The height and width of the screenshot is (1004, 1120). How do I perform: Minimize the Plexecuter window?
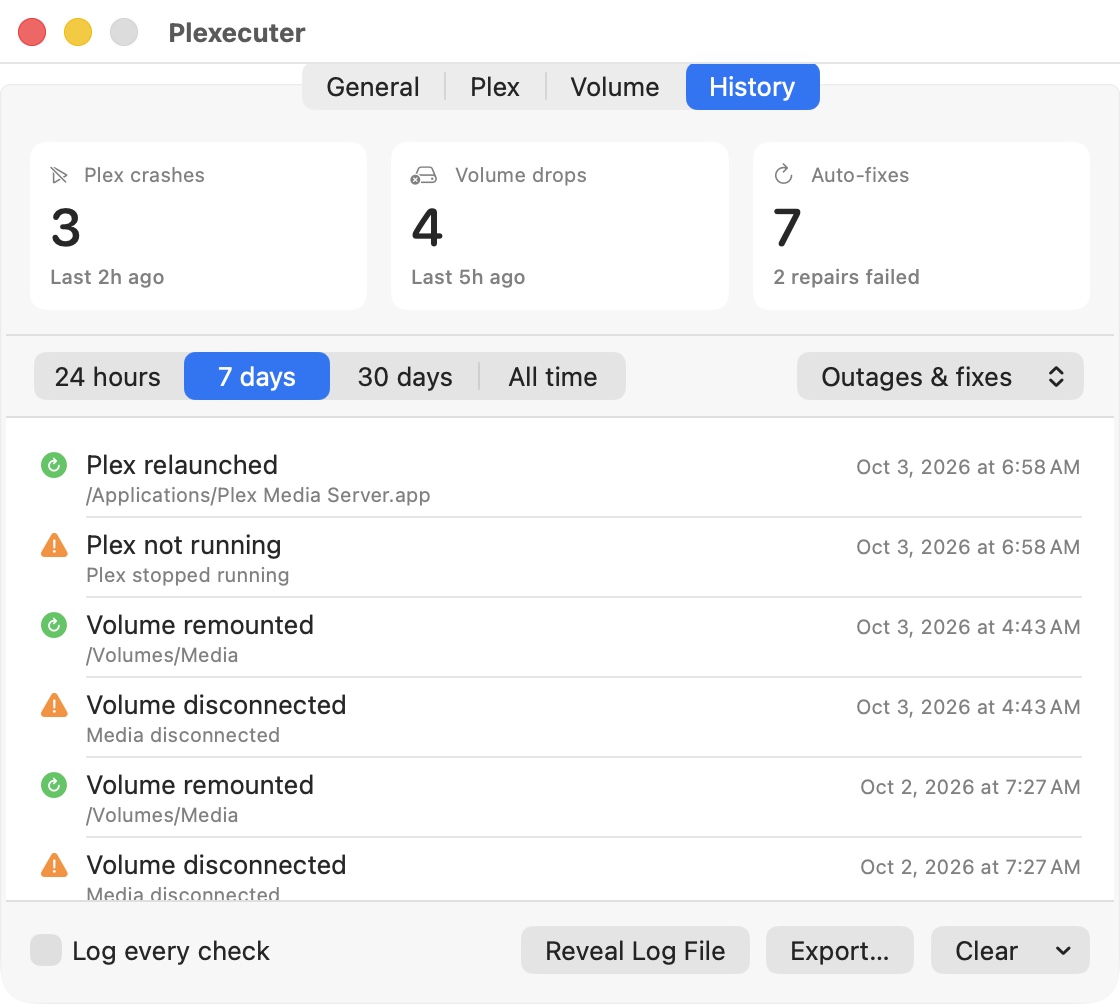78,32
